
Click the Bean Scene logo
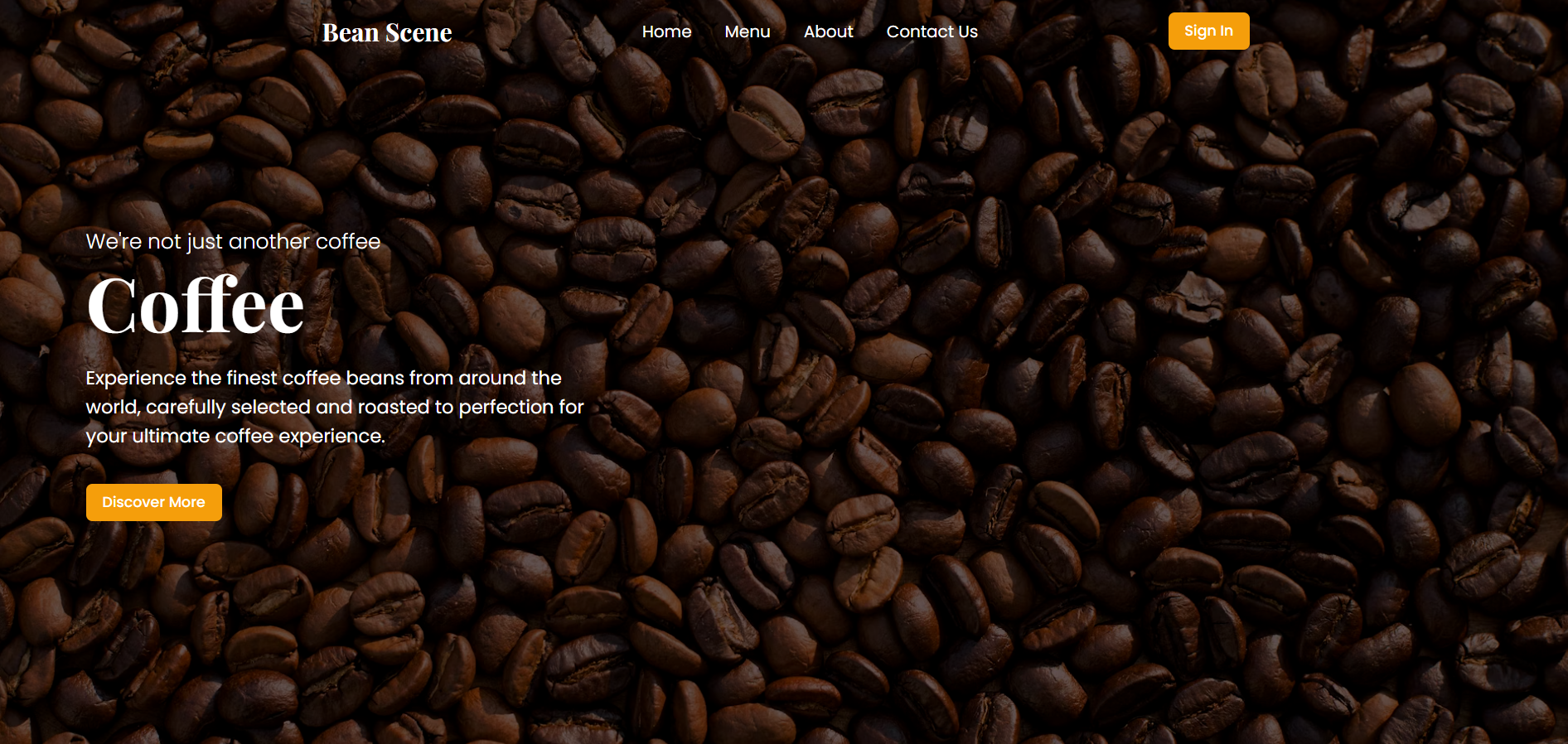[x=387, y=32]
